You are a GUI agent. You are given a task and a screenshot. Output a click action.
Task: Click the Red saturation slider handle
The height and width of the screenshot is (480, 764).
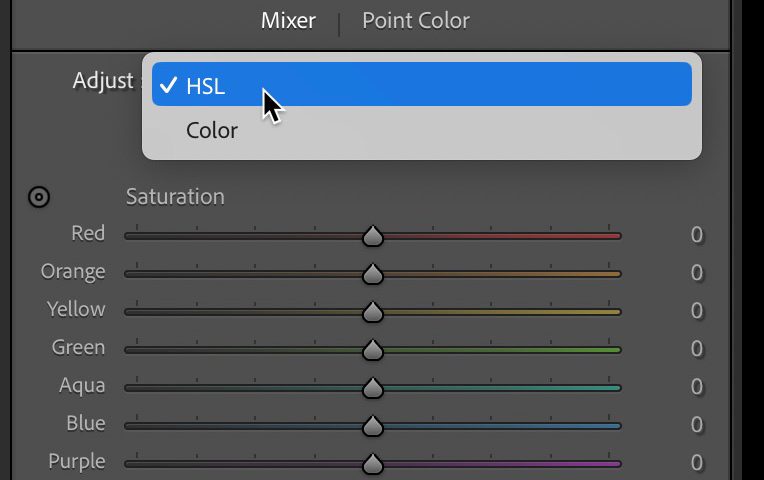tap(372, 237)
